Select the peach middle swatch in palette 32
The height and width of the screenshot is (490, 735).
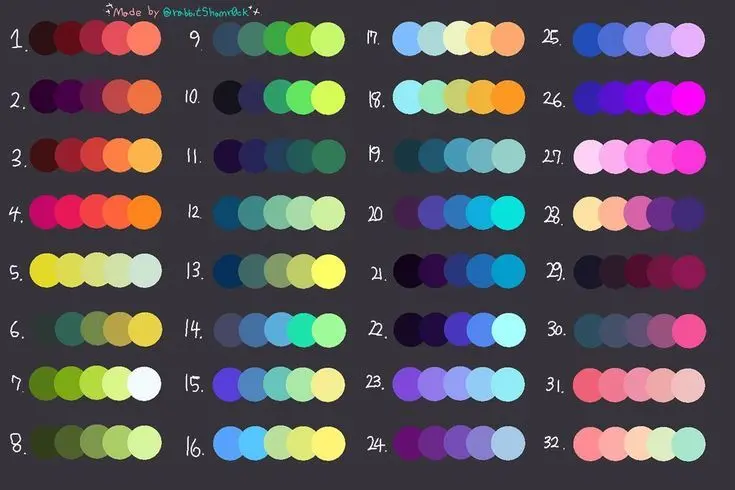click(638, 444)
